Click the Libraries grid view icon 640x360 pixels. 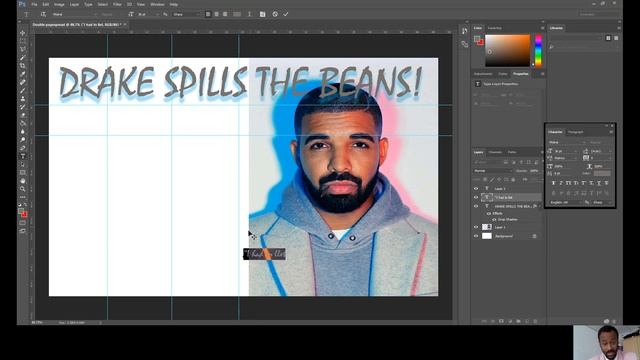608,38
